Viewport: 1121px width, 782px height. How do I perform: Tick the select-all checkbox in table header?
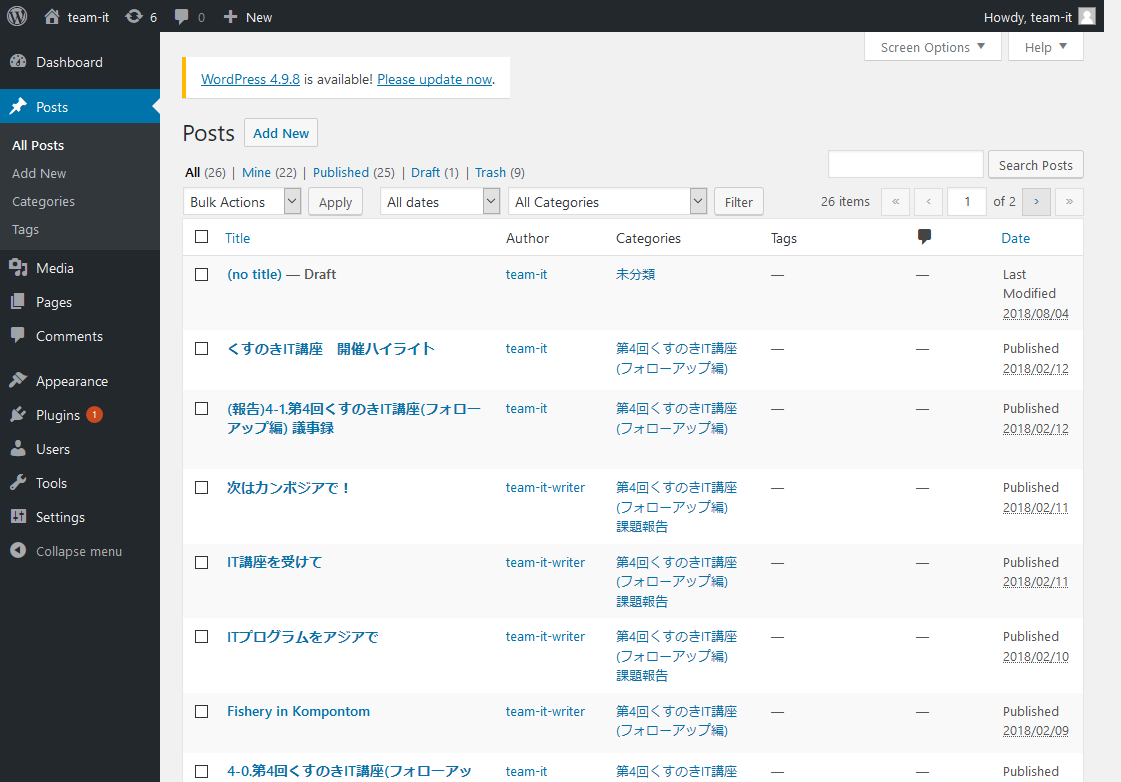click(202, 237)
